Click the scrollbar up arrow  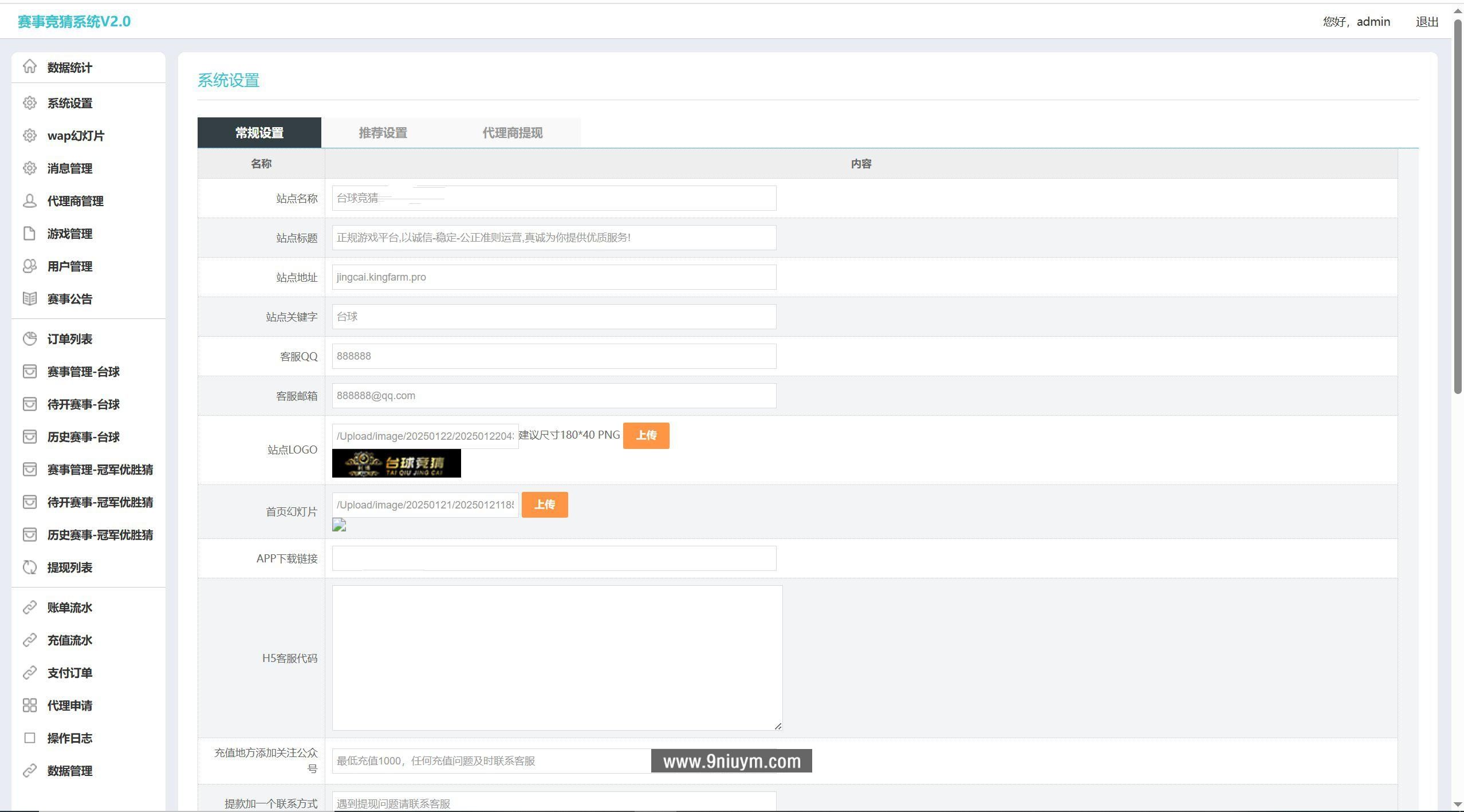1458,10
